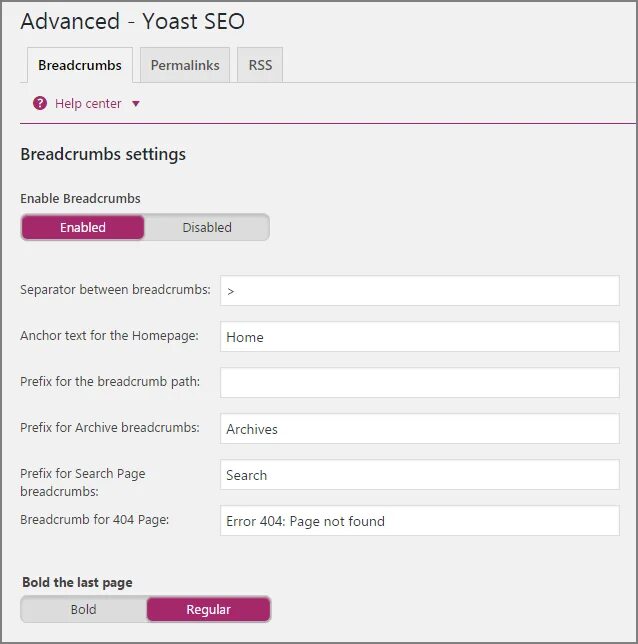Focus the Prefix for breadcrumb path field
This screenshot has height=644, width=638.
pyautogui.click(x=420, y=383)
